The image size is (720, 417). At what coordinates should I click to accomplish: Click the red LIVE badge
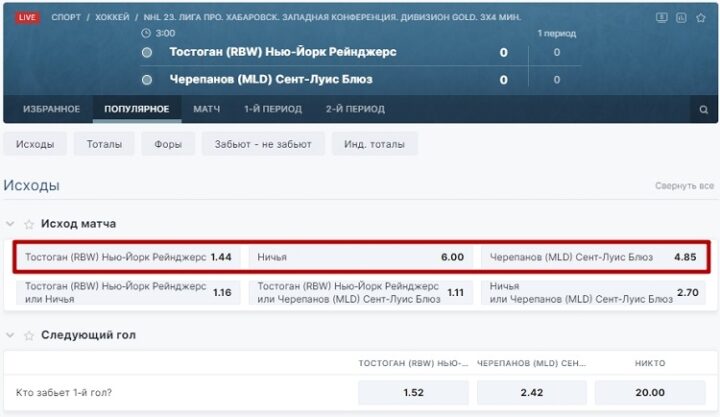(27, 17)
